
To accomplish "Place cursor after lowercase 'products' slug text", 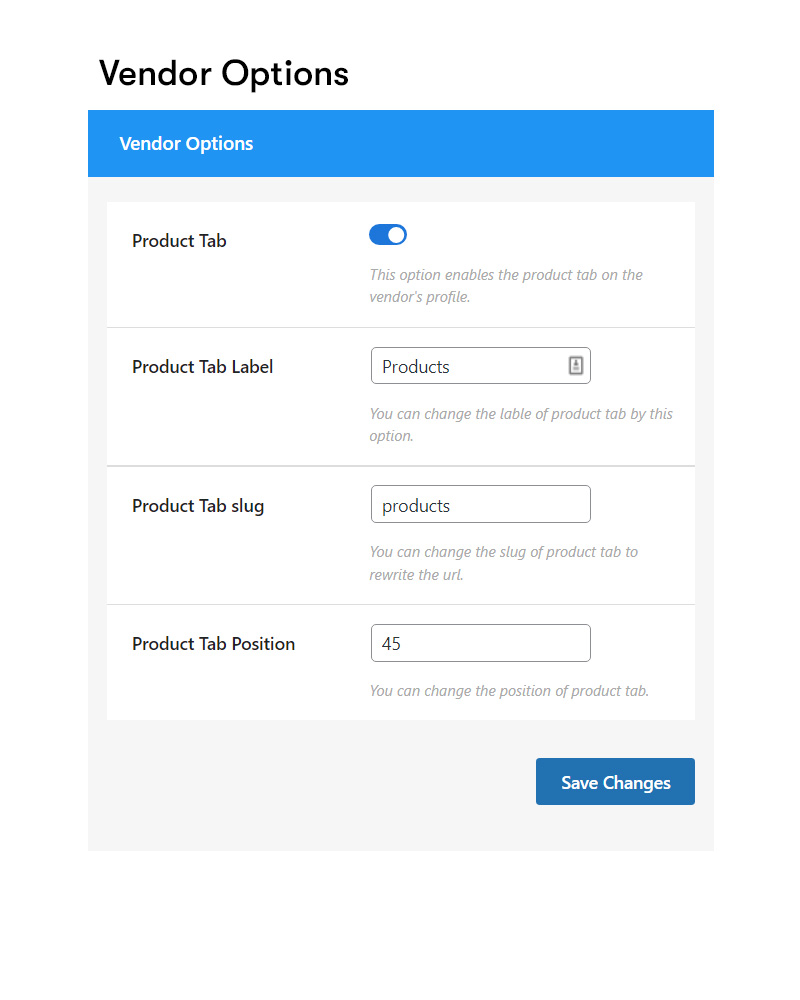I will 452,506.
